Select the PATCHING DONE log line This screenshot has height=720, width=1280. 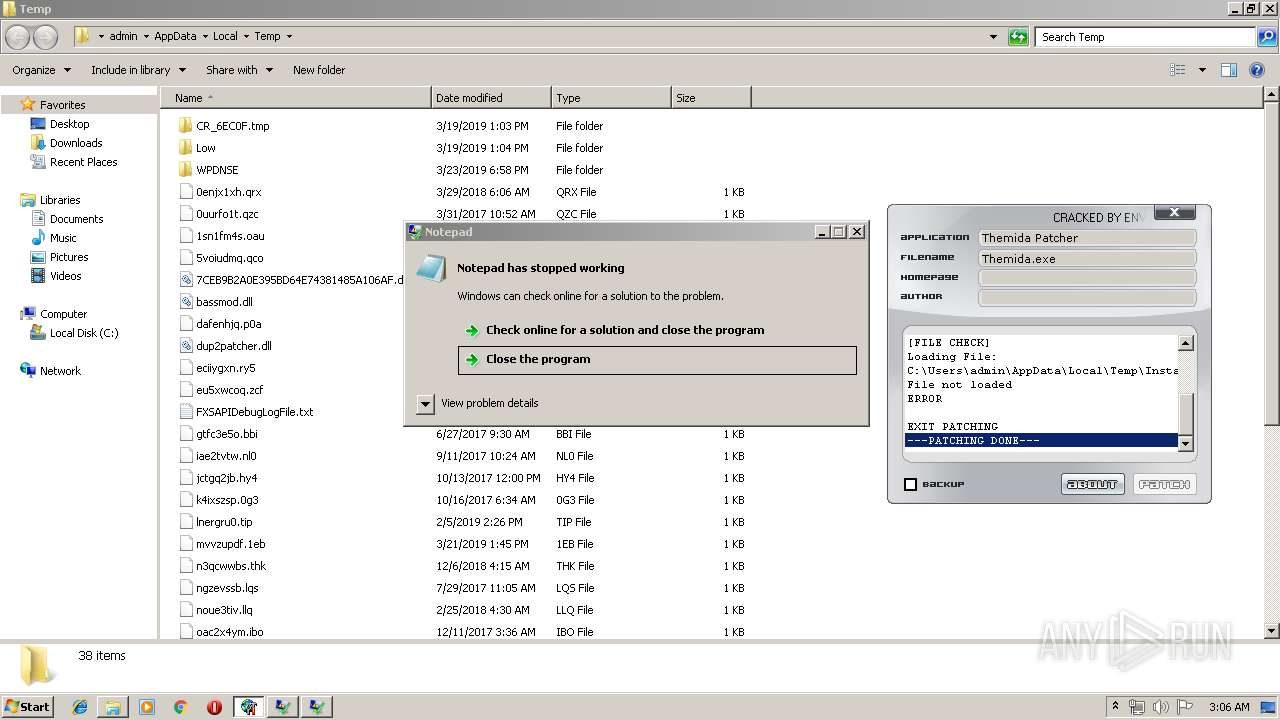point(1041,440)
